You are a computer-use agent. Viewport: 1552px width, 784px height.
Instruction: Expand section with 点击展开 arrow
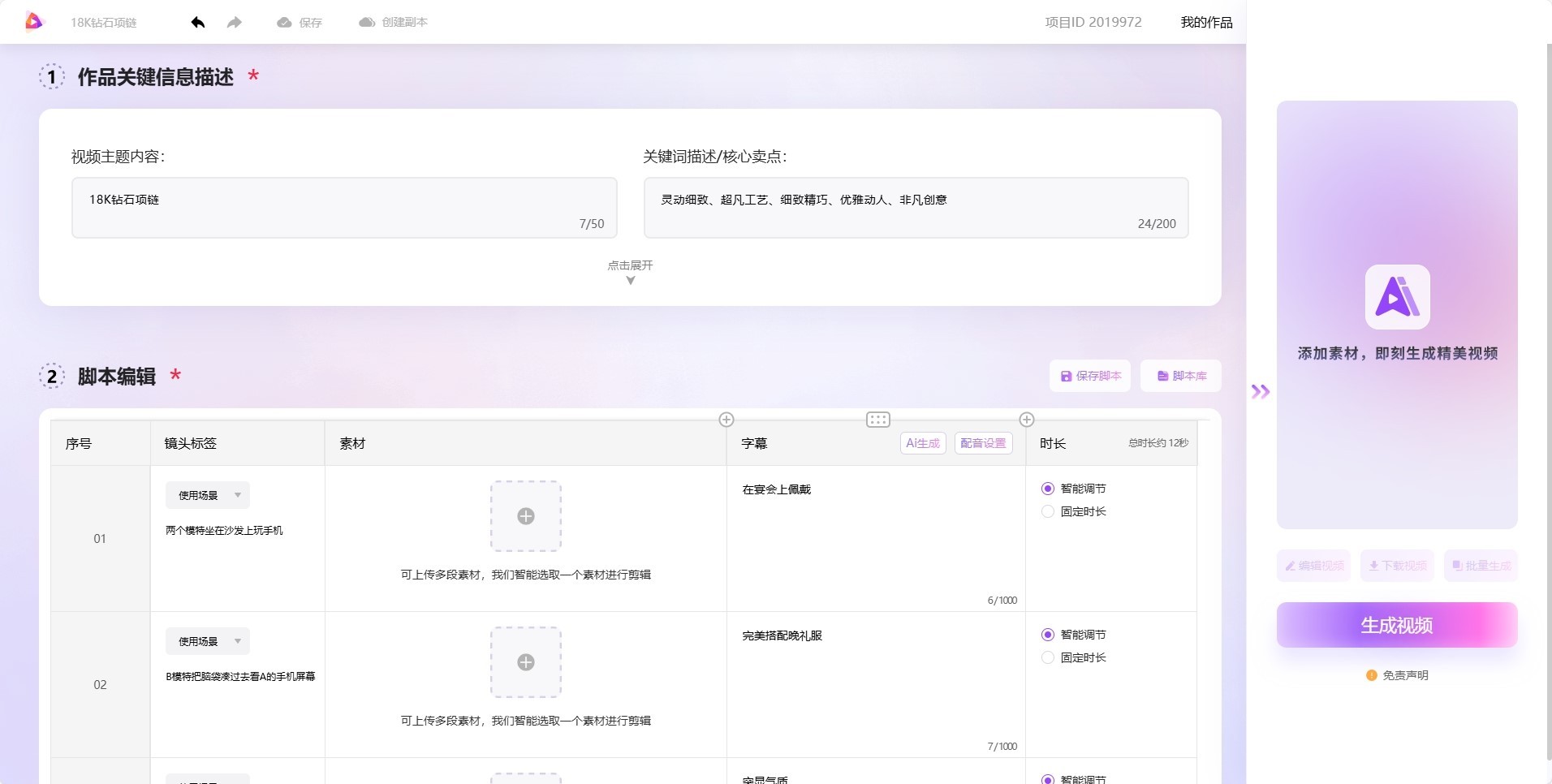coord(631,273)
